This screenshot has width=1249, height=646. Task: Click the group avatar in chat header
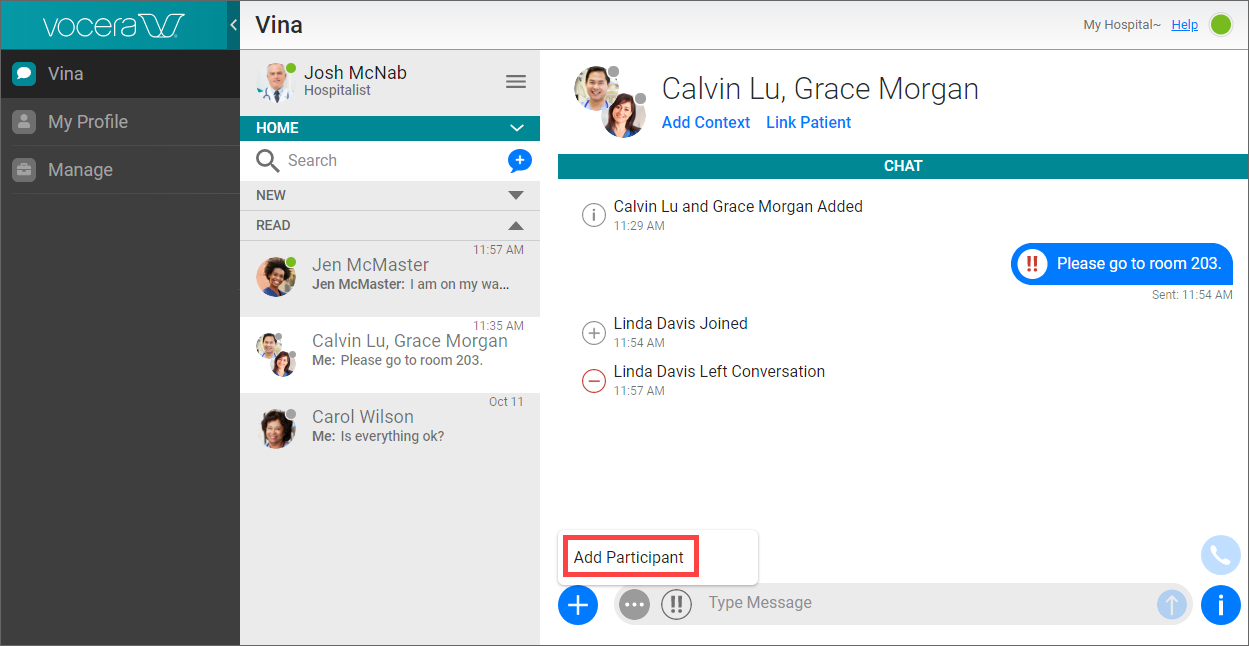tap(610, 102)
